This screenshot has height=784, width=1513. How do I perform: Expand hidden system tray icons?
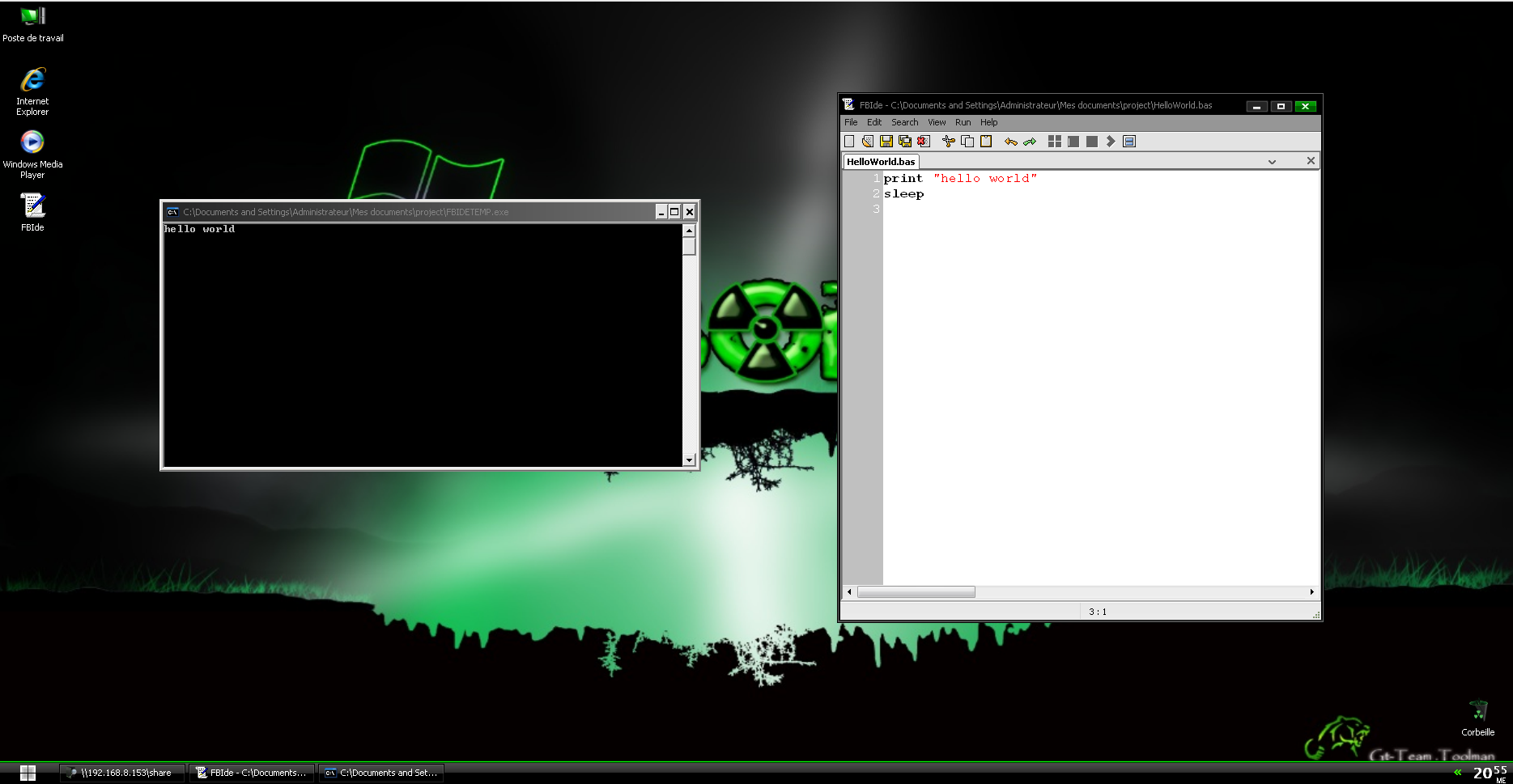[1457, 773]
